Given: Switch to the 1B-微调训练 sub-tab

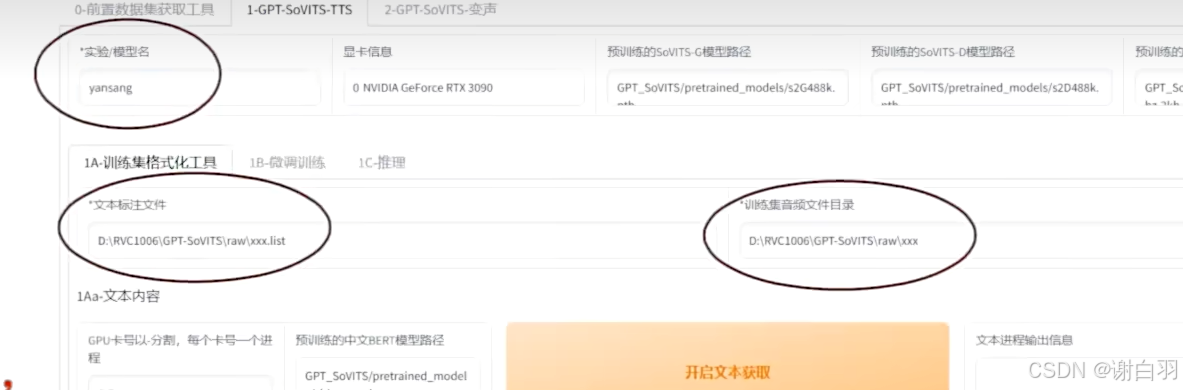Looking at the screenshot, I should [x=287, y=162].
